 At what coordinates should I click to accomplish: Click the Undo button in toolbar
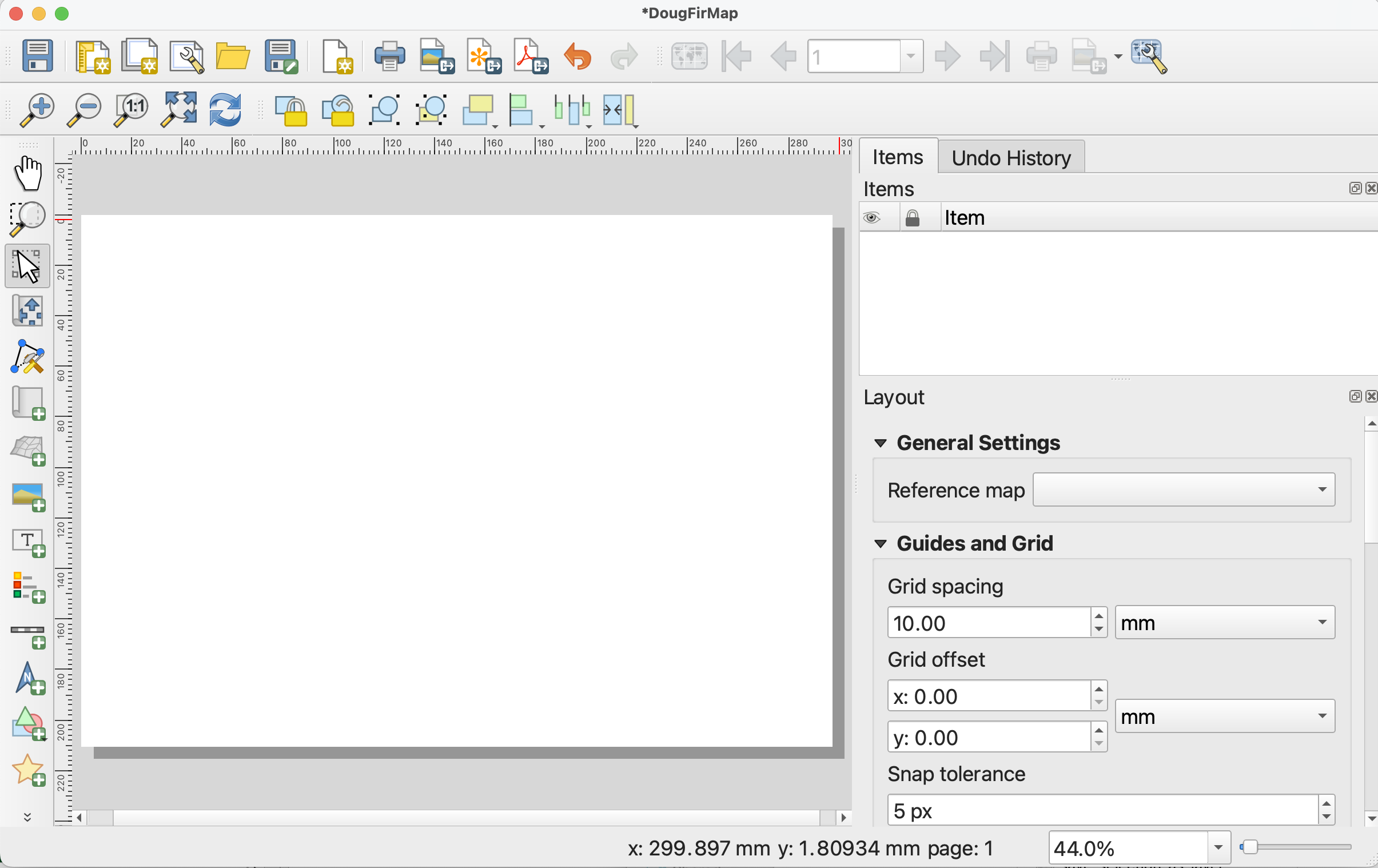(578, 57)
